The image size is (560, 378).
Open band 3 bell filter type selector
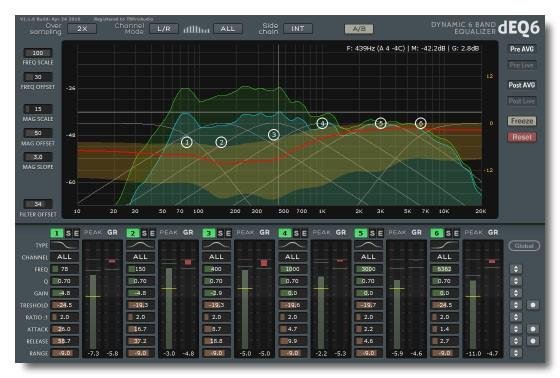[x=216, y=245]
